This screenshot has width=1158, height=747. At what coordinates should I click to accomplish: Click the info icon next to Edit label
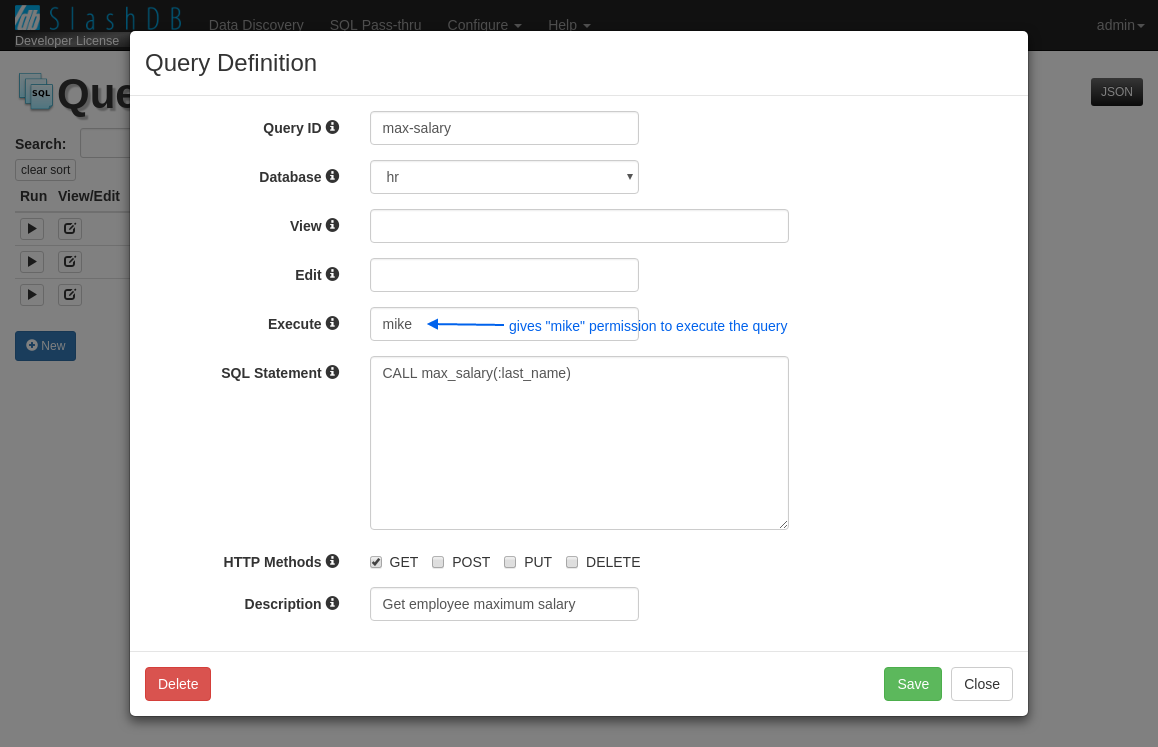[332, 274]
